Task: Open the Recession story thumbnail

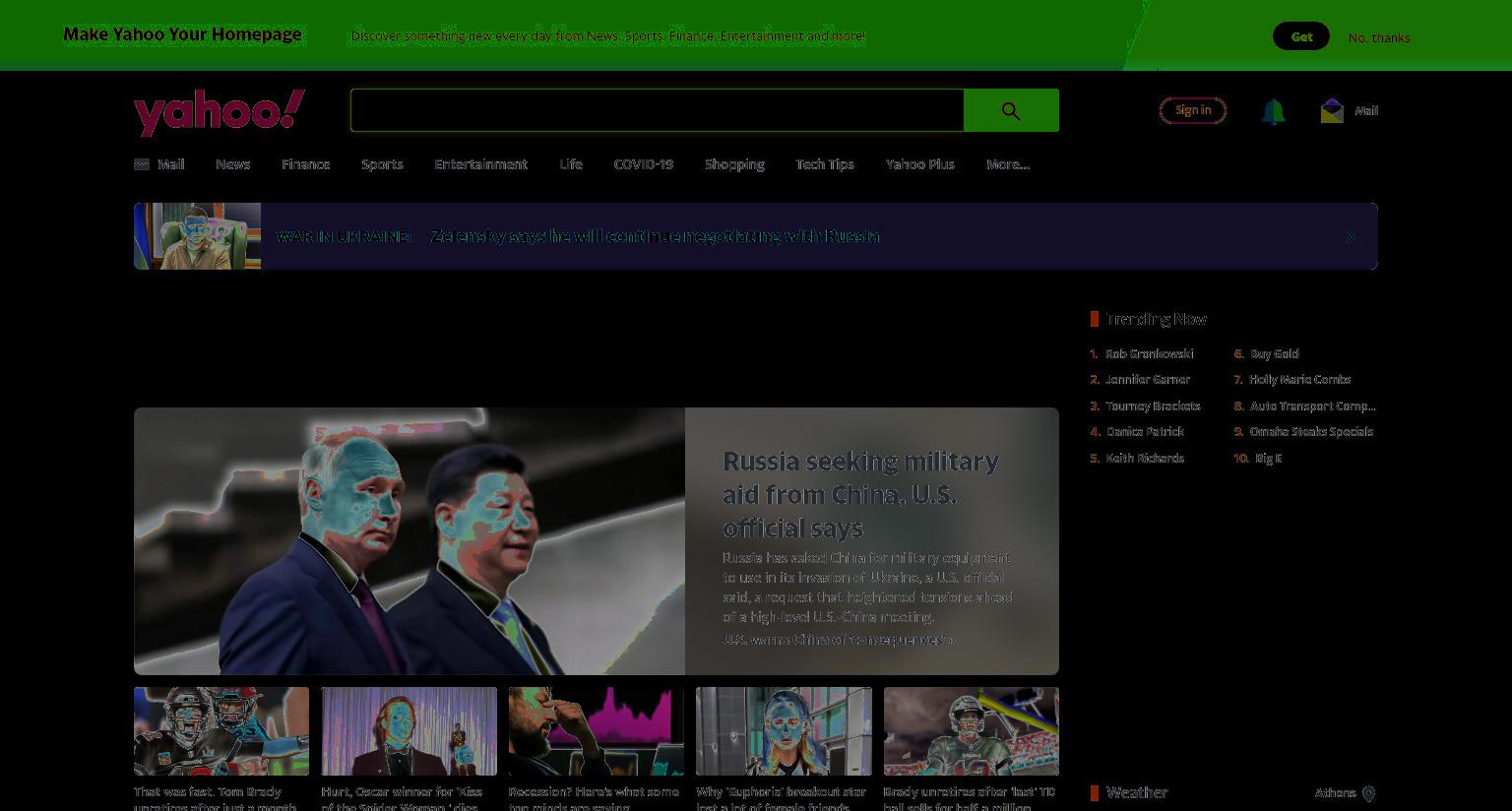Action: coord(597,731)
